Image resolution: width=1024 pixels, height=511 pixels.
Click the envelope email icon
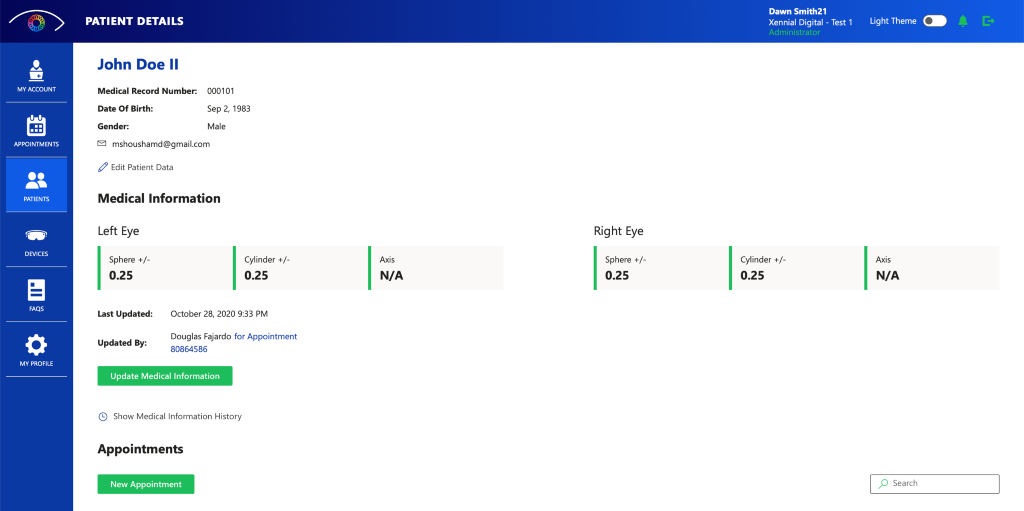pos(102,144)
